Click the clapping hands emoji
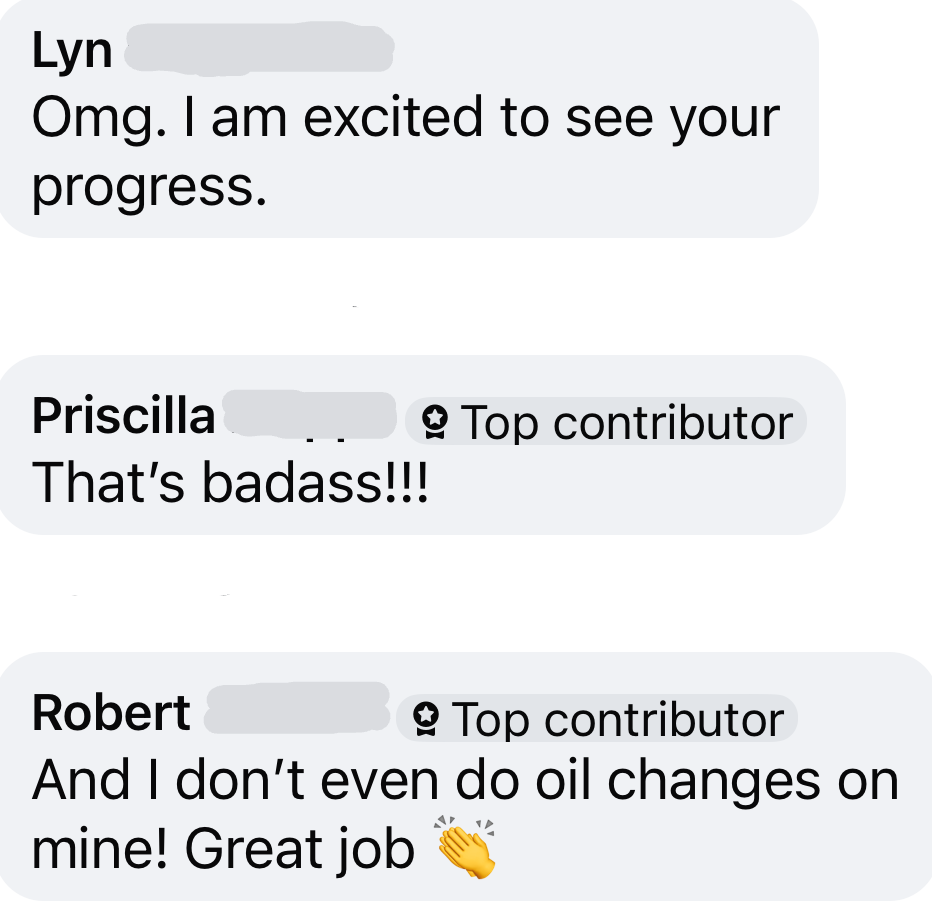Image resolution: width=932 pixels, height=901 pixels. coord(466,847)
